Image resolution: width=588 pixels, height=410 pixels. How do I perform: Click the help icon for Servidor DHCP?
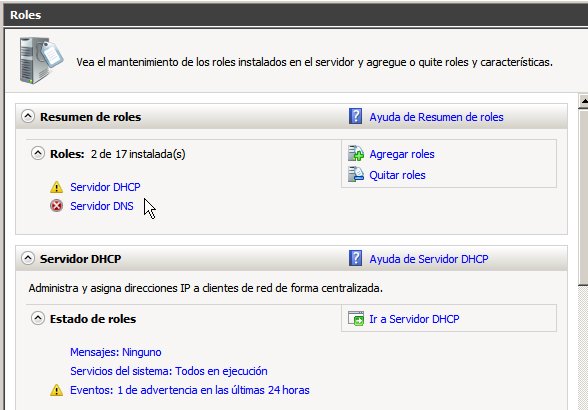click(x=355, y=258)
